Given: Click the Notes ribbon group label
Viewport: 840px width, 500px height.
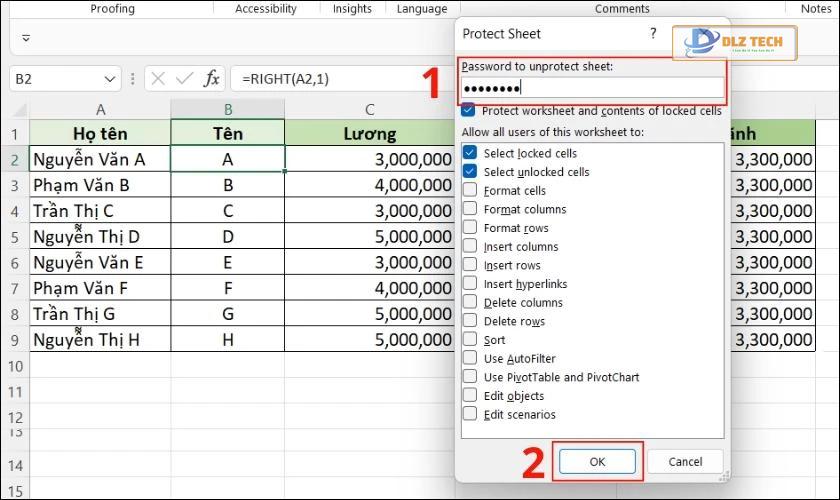Looking at the screenshot, I should click(x=816, y=9).
